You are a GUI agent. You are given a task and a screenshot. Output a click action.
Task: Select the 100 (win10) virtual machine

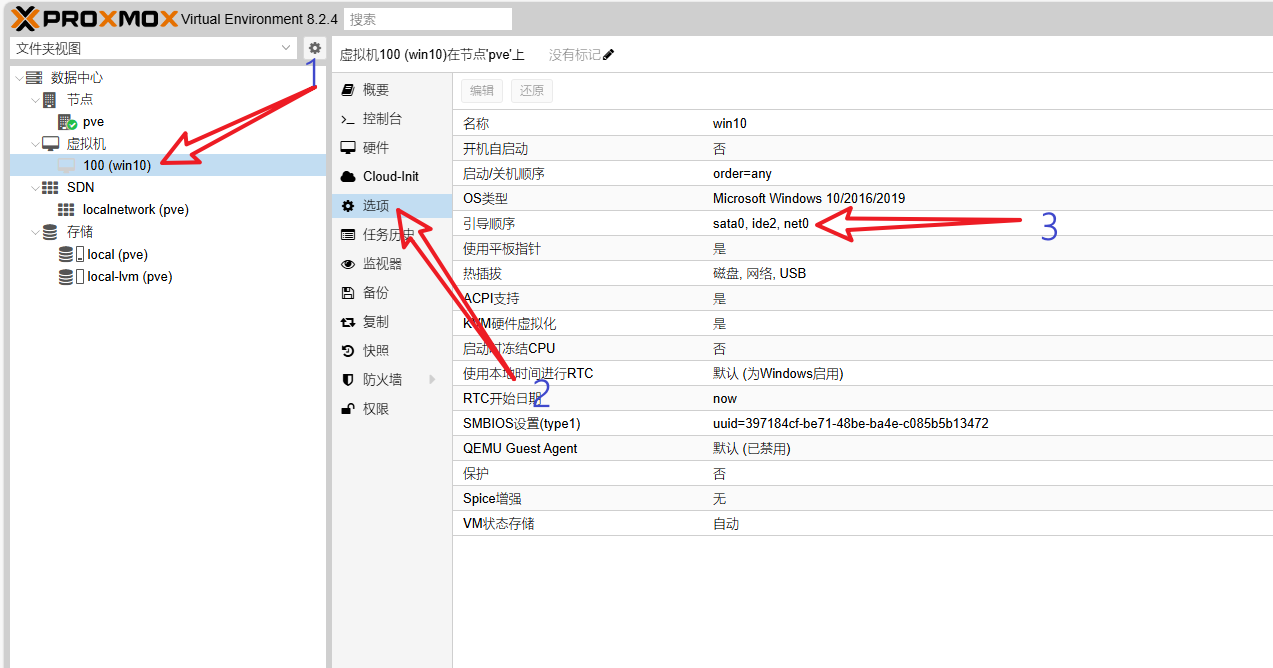pyautogui.click(x=117, y=166)
